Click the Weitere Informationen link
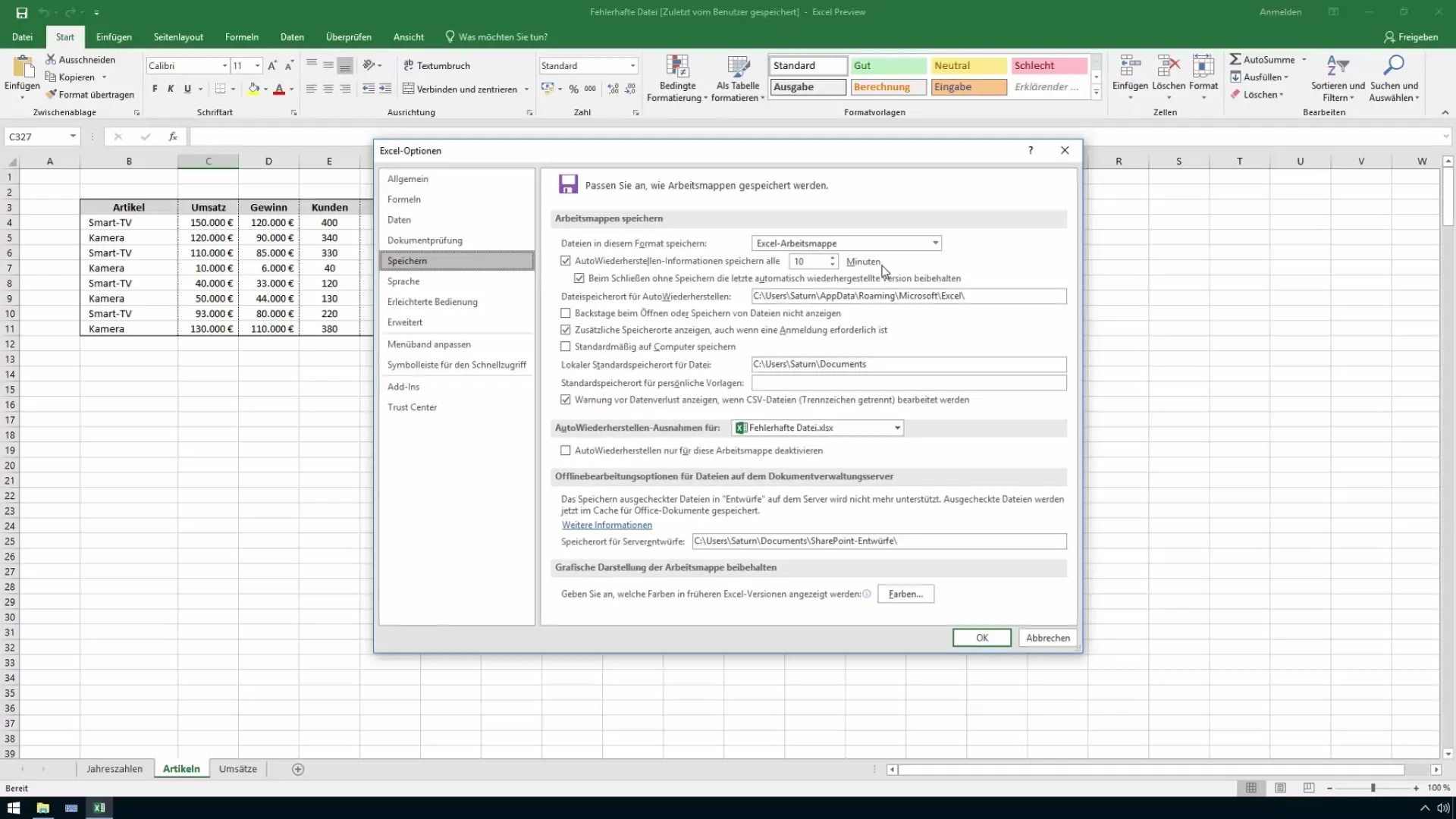Screen dimensions: 1456x819 pos(607,524)
